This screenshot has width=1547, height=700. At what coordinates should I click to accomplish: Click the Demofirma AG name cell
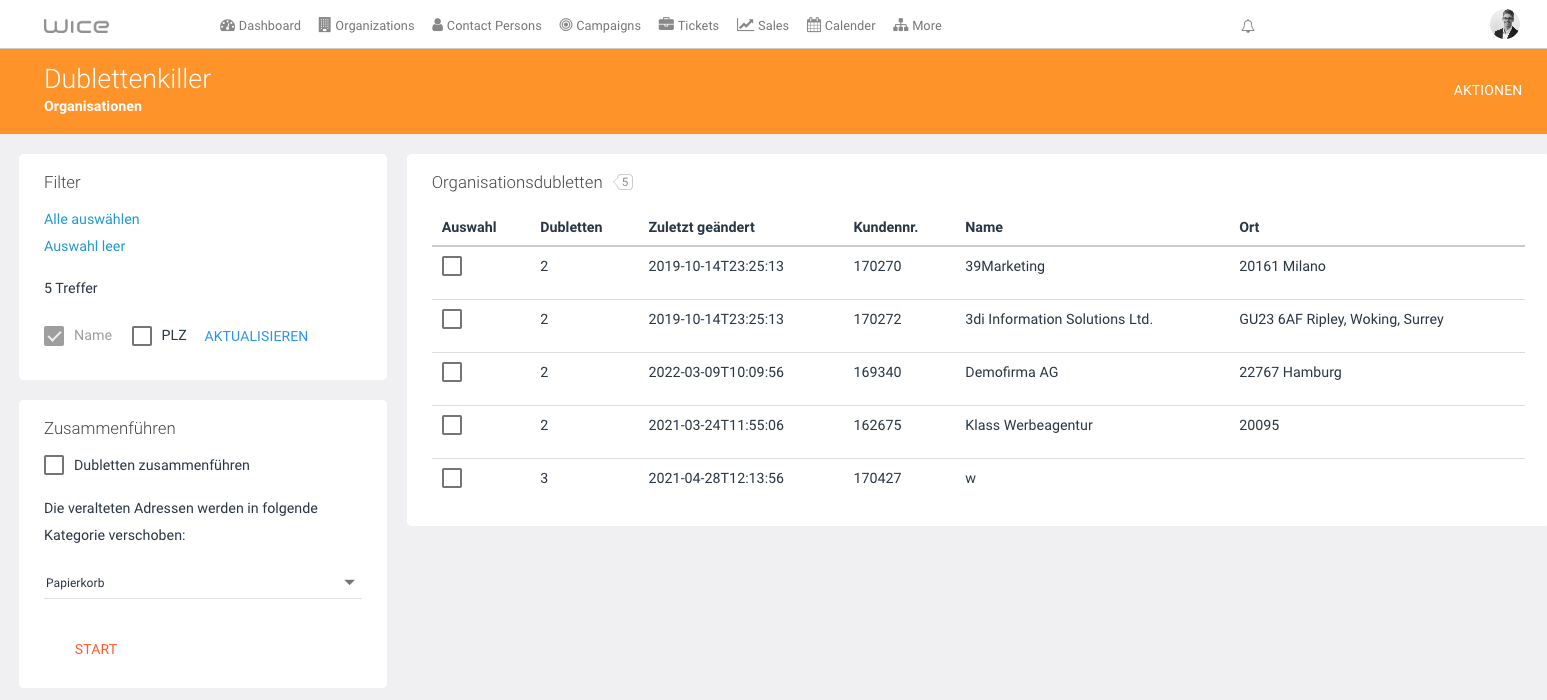coord(1011,372)
